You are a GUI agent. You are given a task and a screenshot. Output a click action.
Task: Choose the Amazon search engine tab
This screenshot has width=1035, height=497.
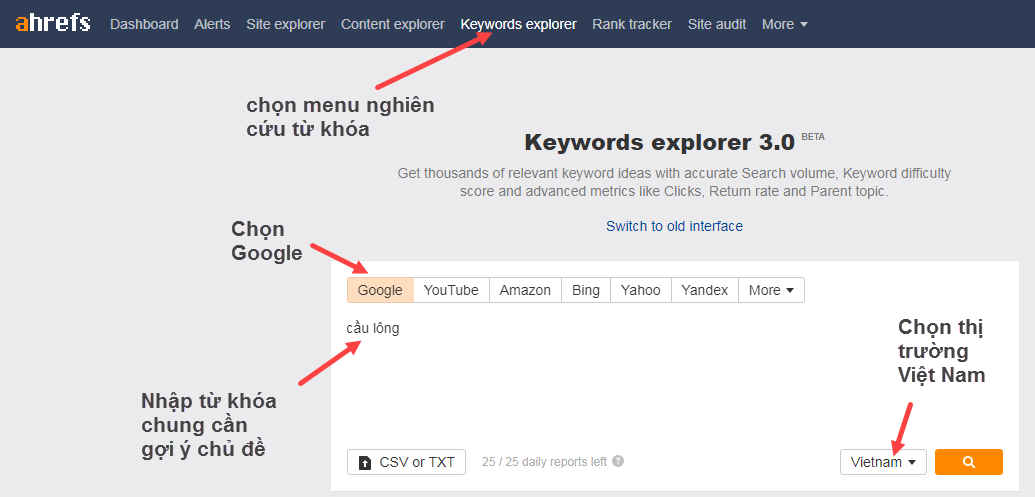pyautogui.click(x=525, y=290)
